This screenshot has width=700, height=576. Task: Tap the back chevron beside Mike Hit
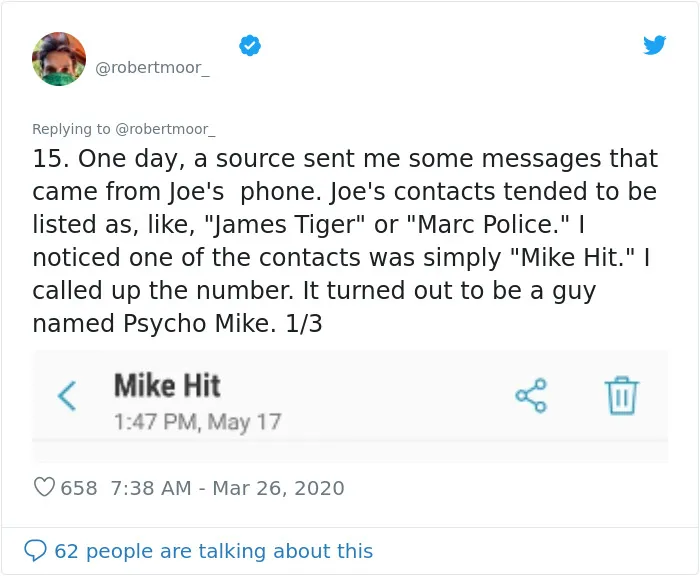(x=67, y=396)
